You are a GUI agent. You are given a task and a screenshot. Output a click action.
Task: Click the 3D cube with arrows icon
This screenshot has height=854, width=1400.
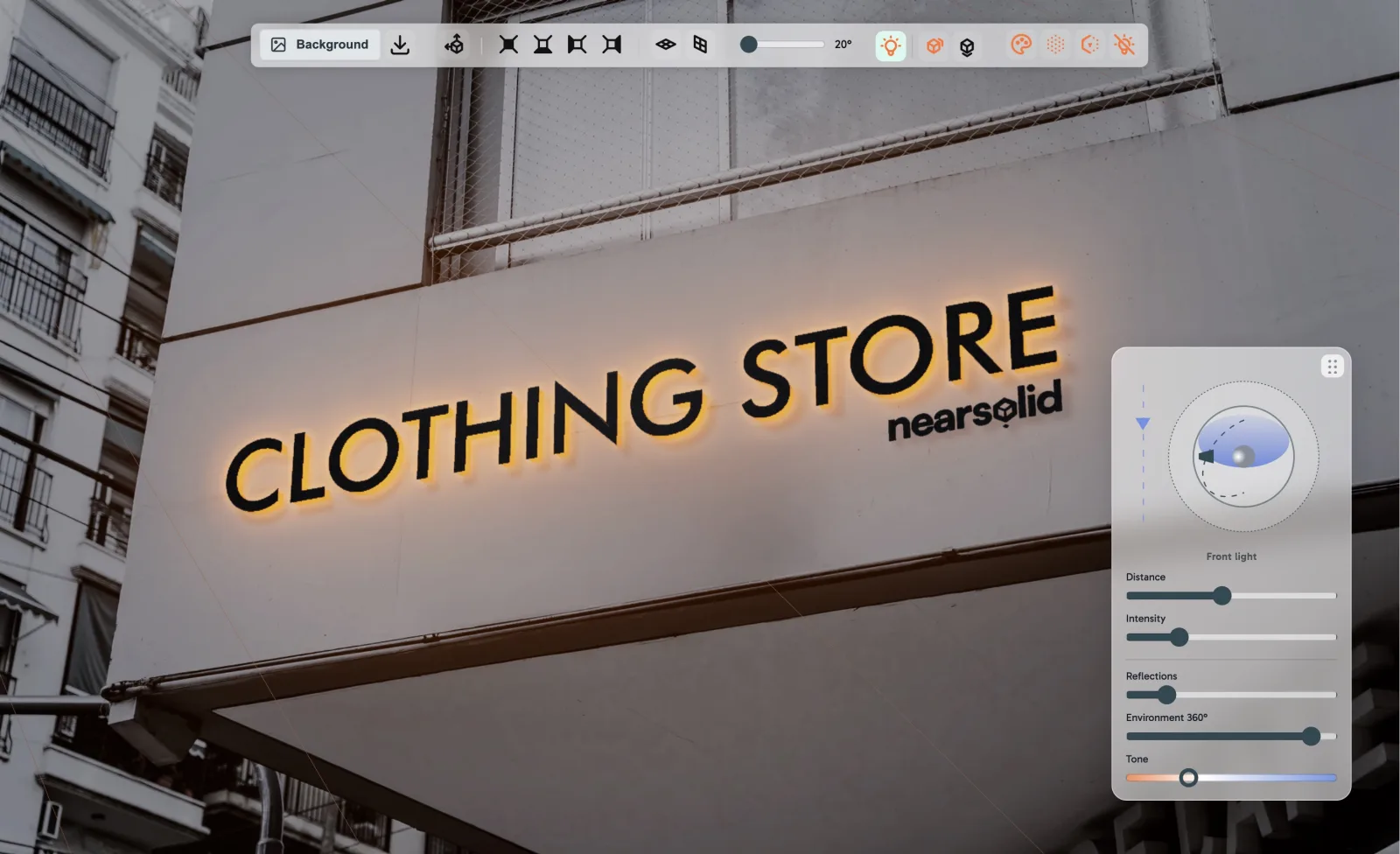[x=454, y=45]
